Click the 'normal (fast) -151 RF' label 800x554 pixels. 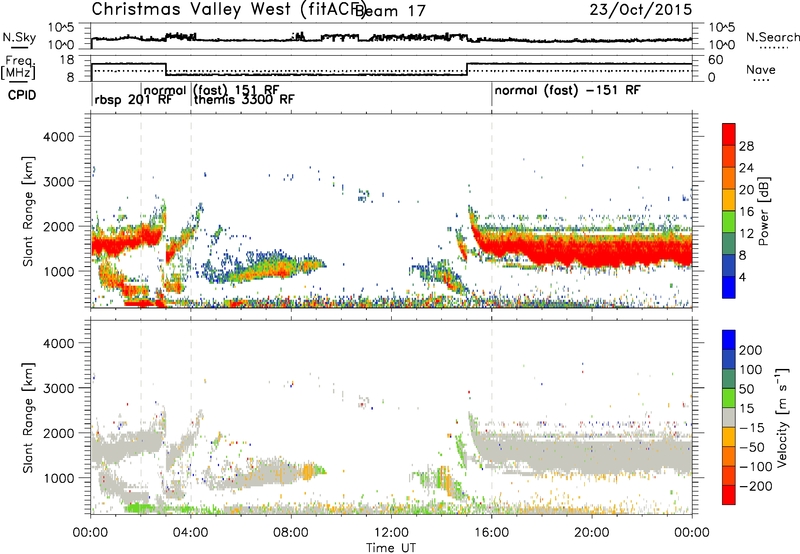click(x=567, y=91)
